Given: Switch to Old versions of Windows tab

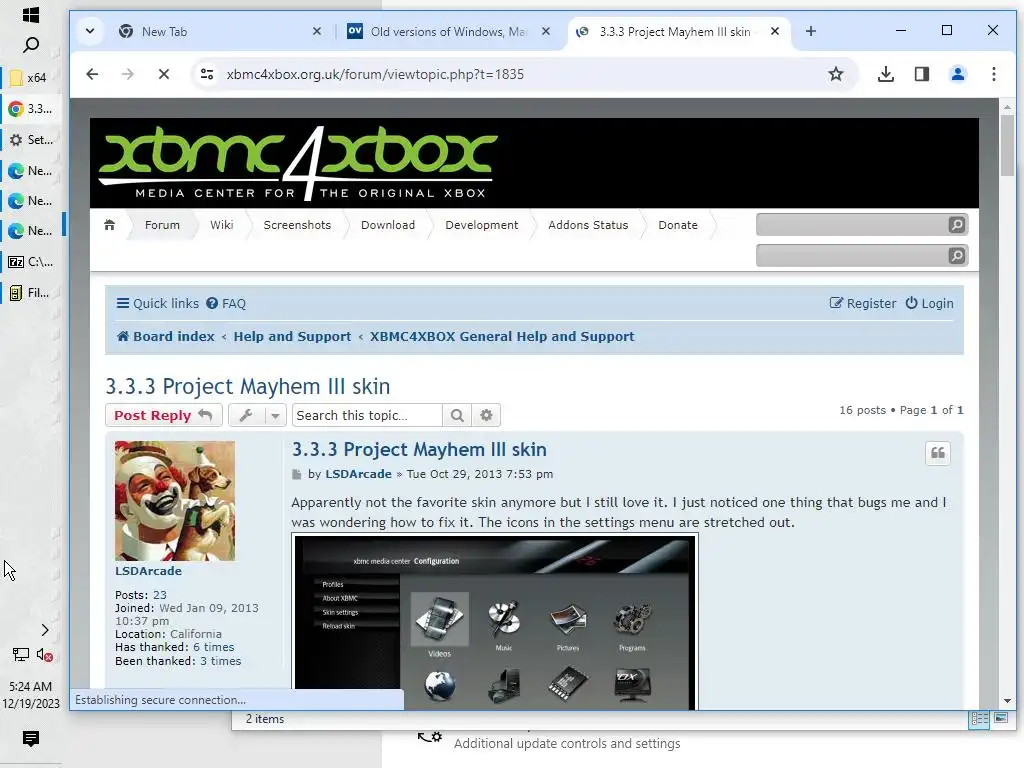Looking at the screenshot, I should coord(449,31).
